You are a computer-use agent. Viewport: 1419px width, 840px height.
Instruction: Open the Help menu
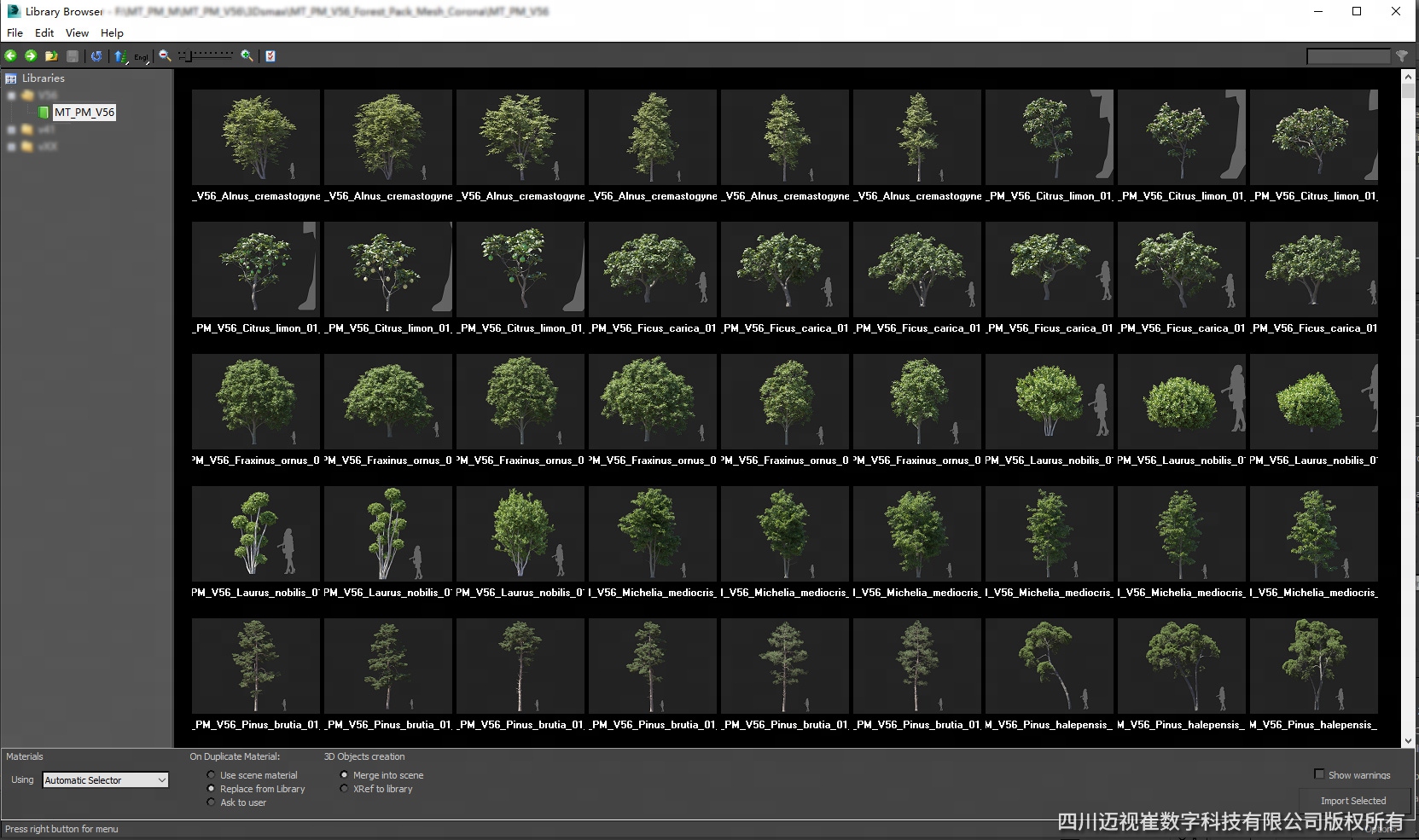click(x=111, y=33)
